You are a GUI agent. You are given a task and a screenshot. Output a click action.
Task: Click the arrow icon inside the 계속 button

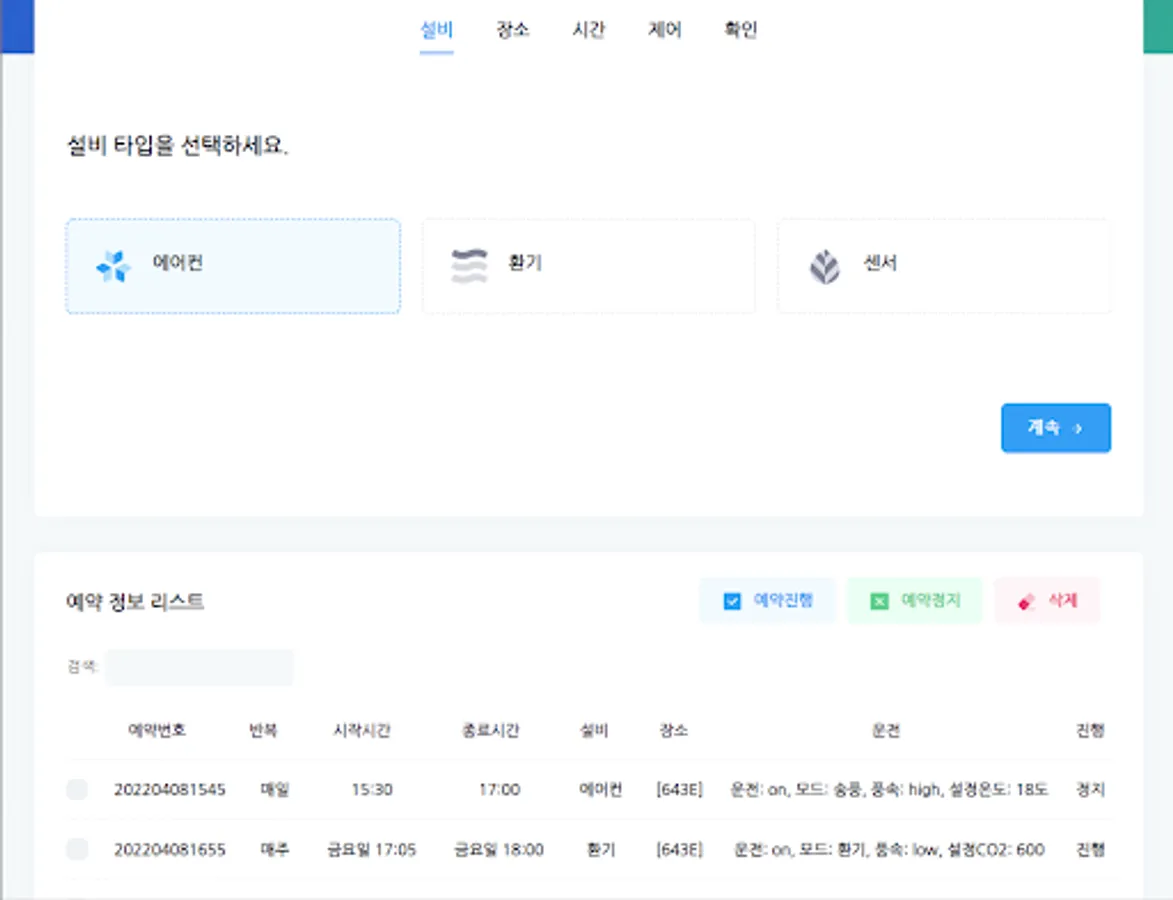1077,427
